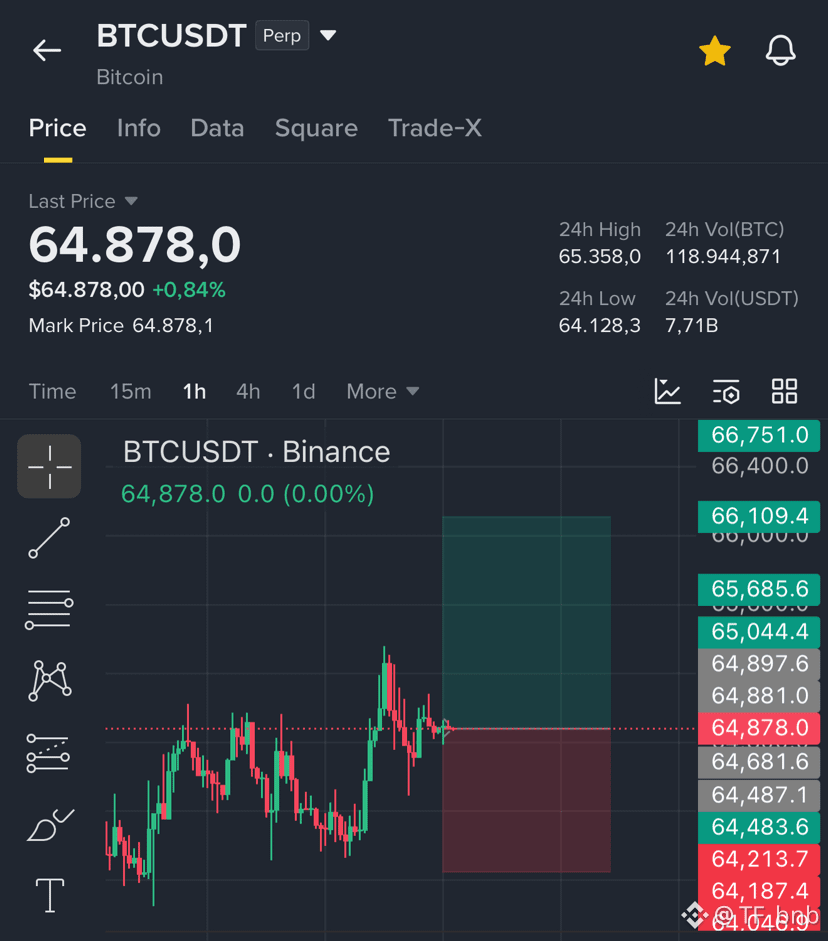This screenshot has height=941, width=828.
Task: Click the 64,681.6 gray price label
Action: tap(759, 762)
